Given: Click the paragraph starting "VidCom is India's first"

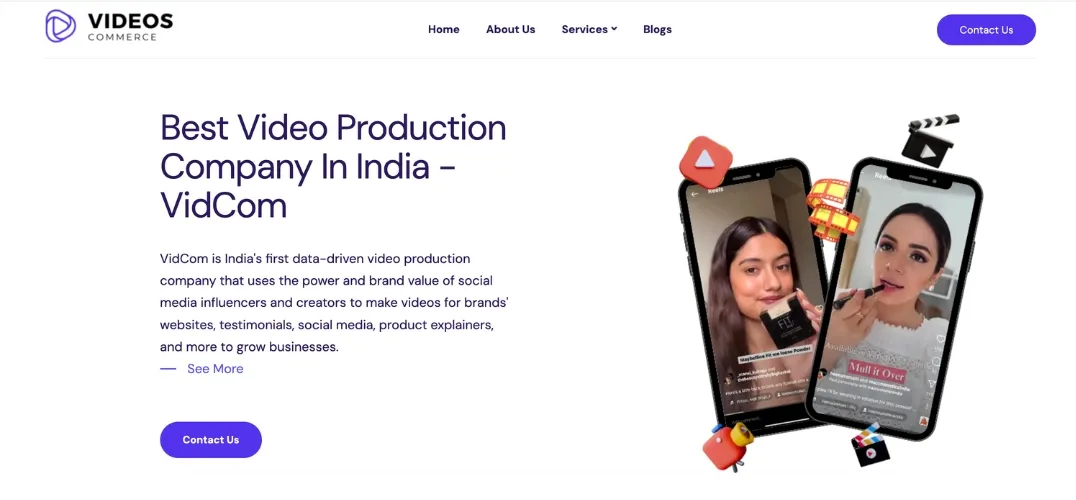Looking at the screenshot, I should tap(334, 302).
